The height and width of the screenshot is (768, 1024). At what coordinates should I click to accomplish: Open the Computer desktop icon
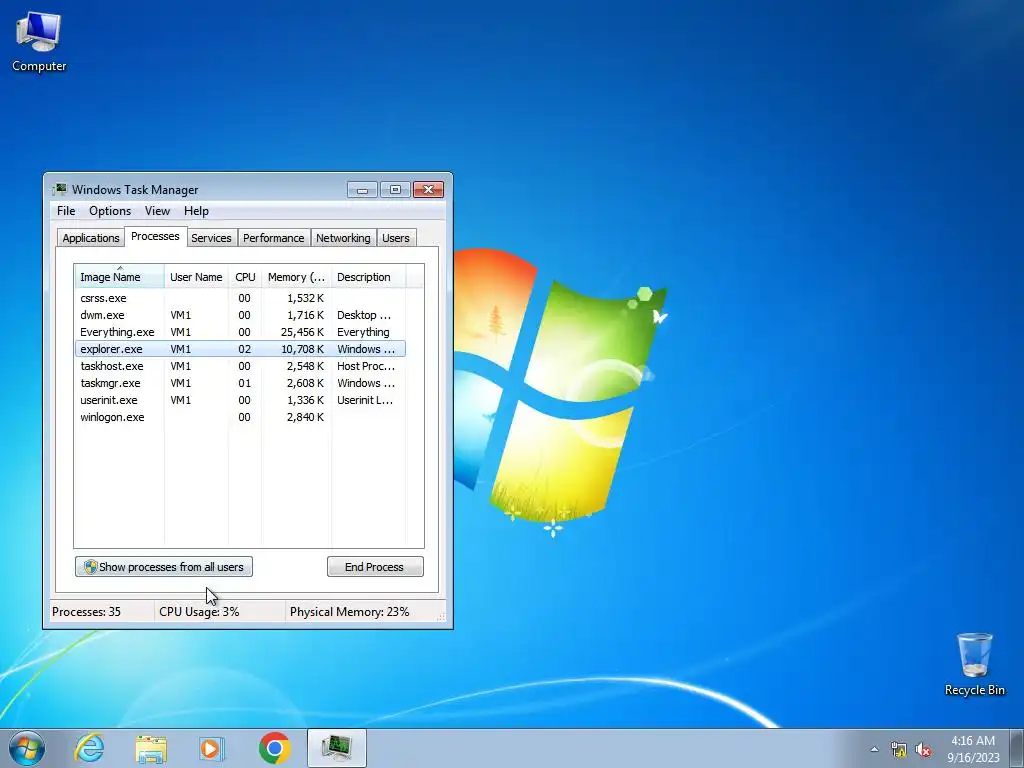tap(39, 42)
